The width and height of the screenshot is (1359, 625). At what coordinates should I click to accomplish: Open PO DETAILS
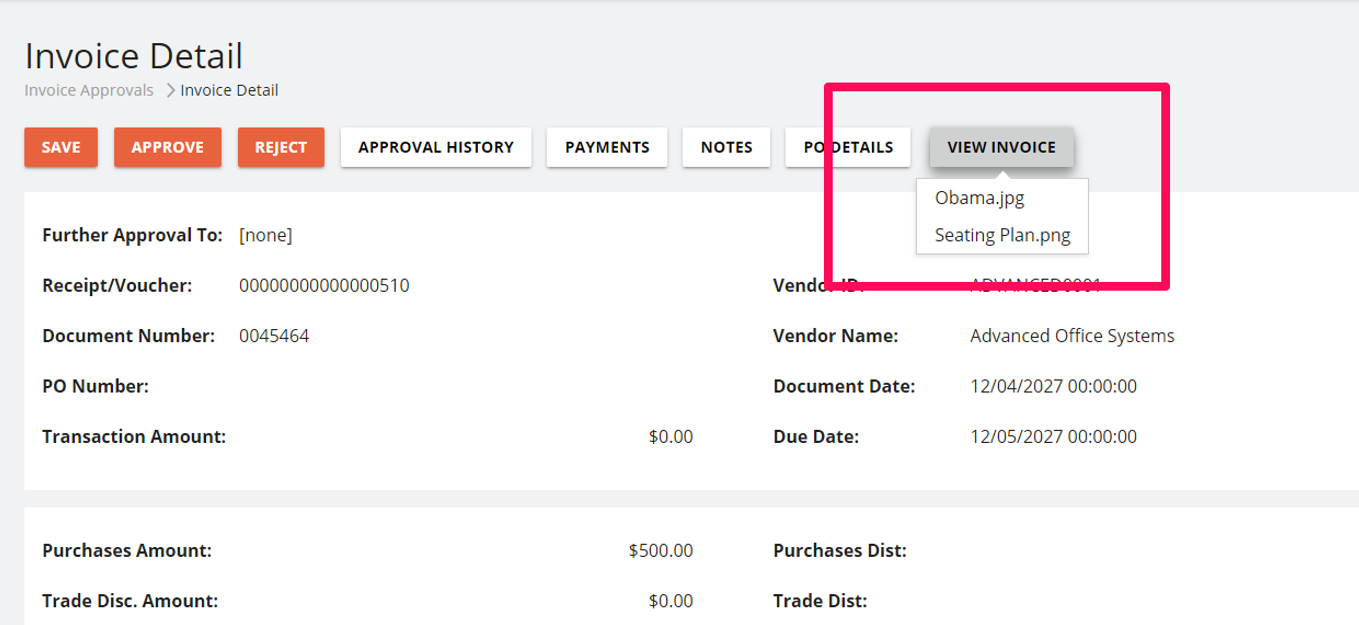[x=848, y=147]
